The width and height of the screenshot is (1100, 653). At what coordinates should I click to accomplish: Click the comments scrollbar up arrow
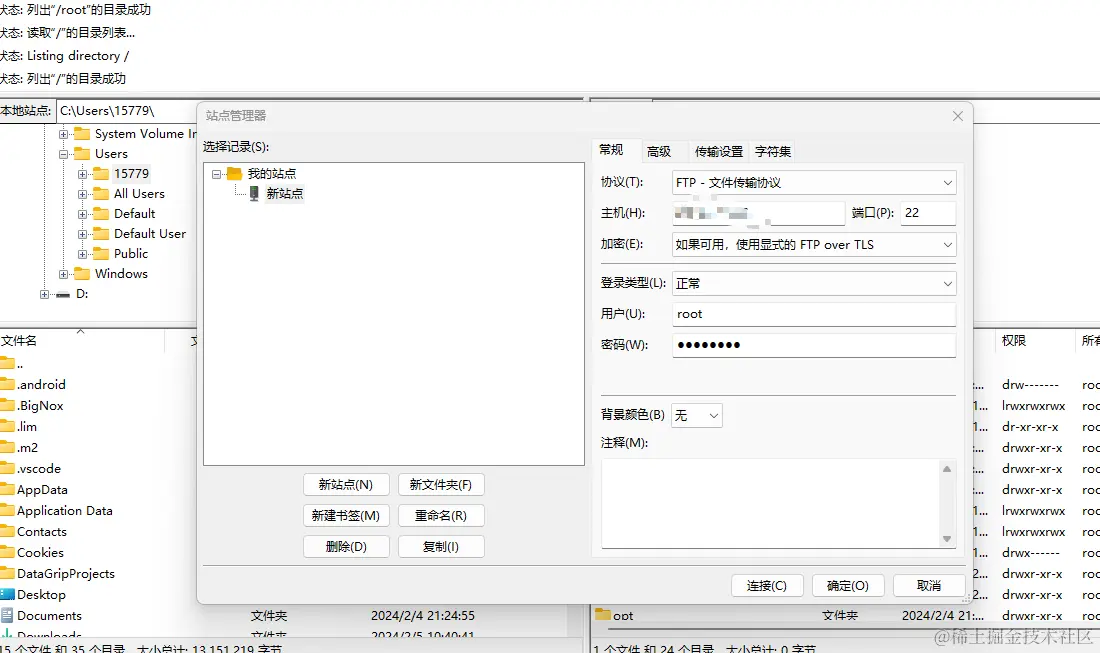pos(947,469)
